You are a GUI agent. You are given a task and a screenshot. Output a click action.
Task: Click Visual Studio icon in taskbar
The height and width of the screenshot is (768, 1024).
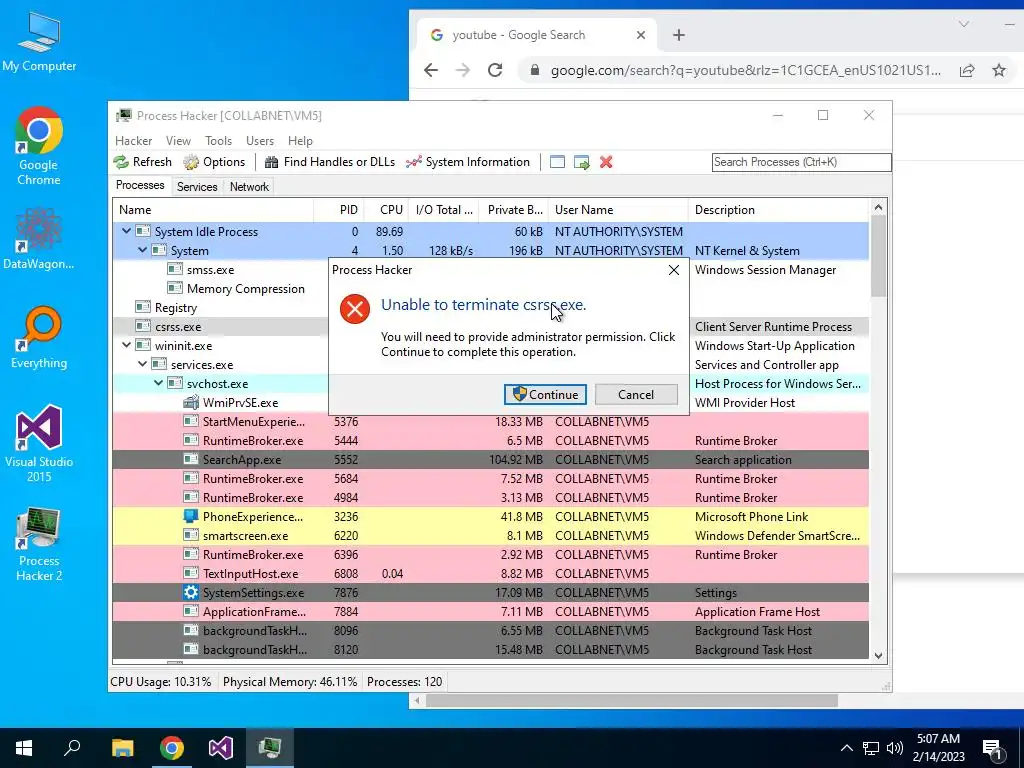pyautogui.click(x=221, y=748)
